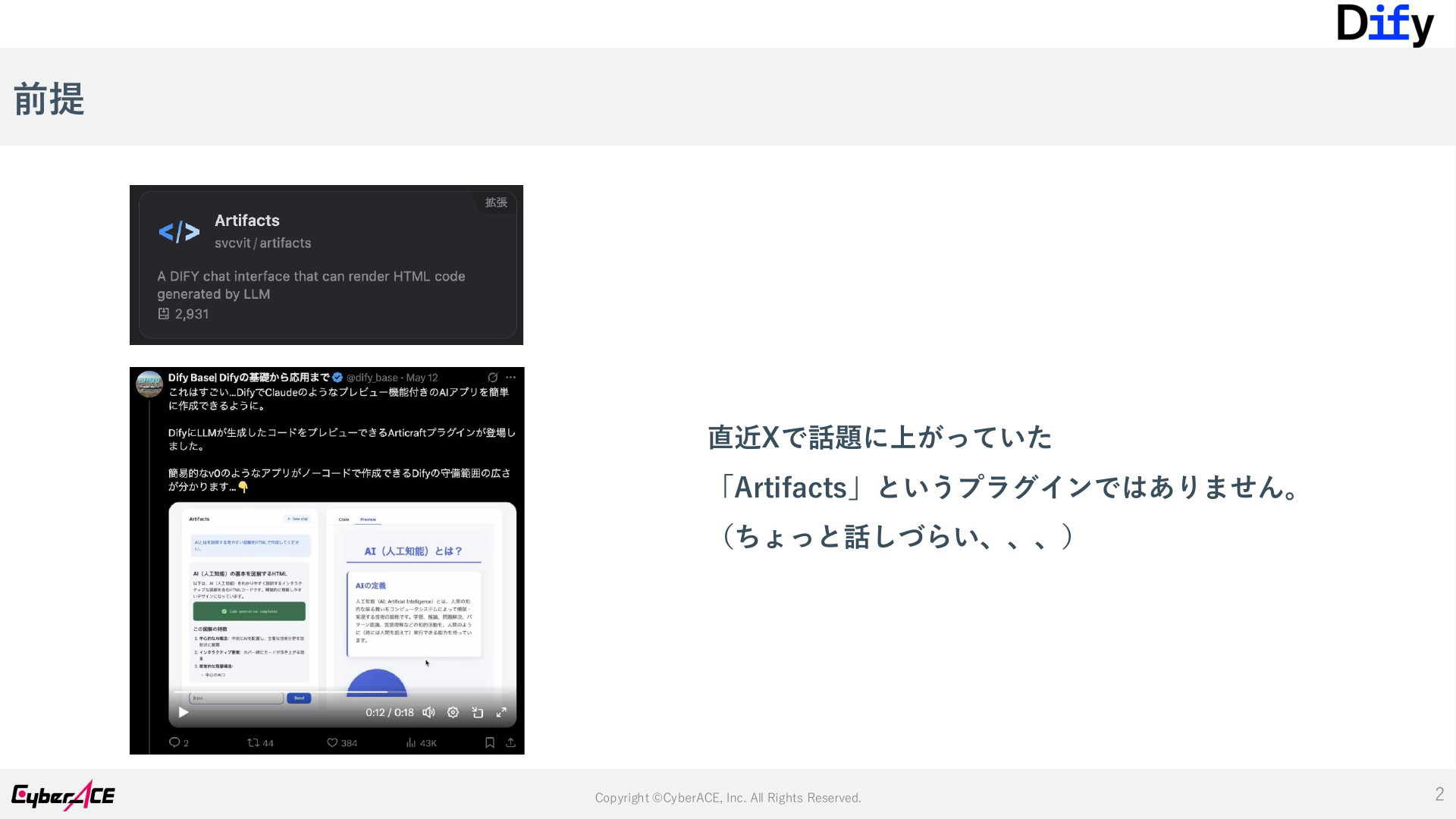Click the Input field in the video preview
Viewport: 1456px width, 819px height.
click(x=236, y=698)
